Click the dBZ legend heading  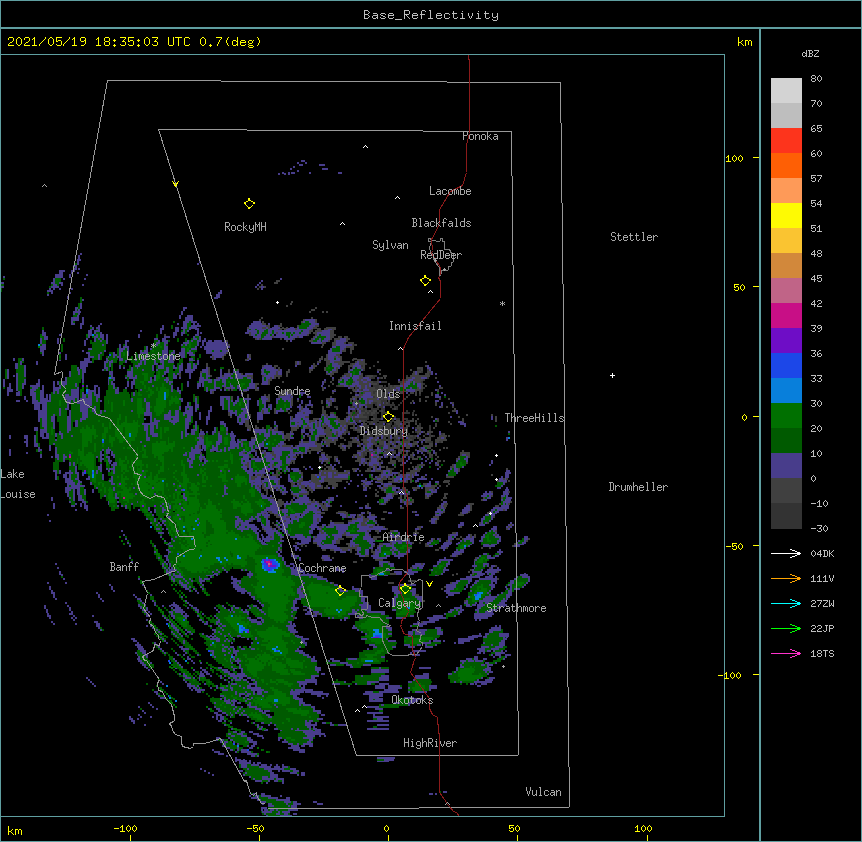(x=810, y=53)
